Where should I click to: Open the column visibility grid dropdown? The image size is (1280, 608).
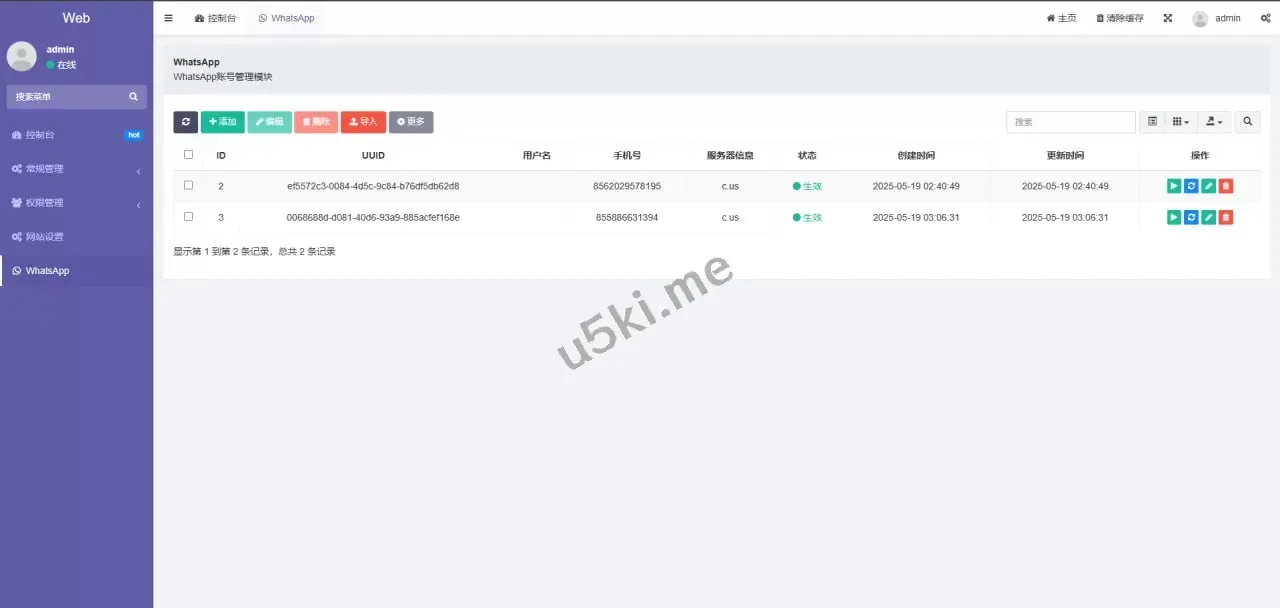coord(1180,122)
